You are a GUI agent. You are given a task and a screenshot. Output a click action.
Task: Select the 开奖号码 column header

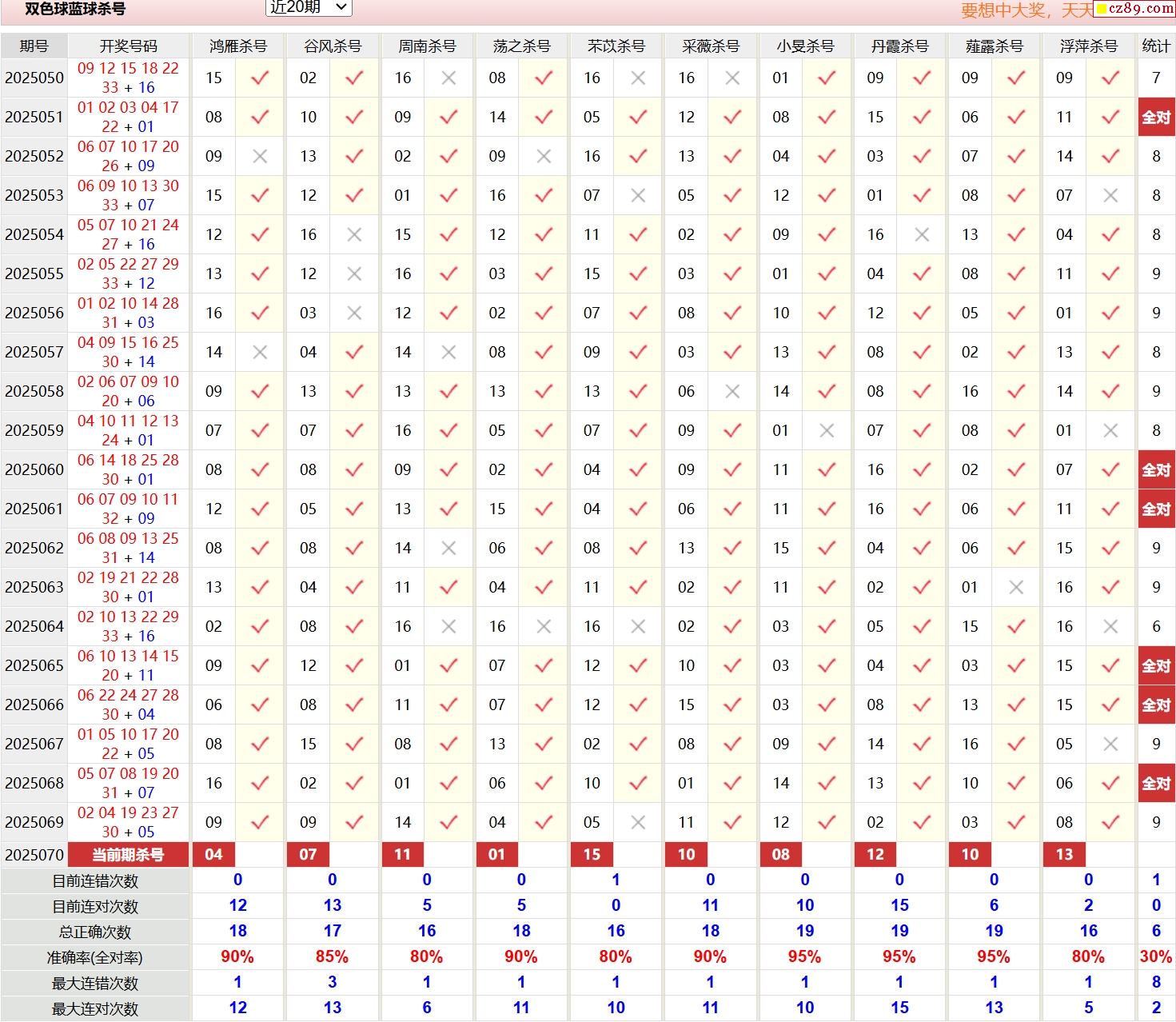point(128,46)
